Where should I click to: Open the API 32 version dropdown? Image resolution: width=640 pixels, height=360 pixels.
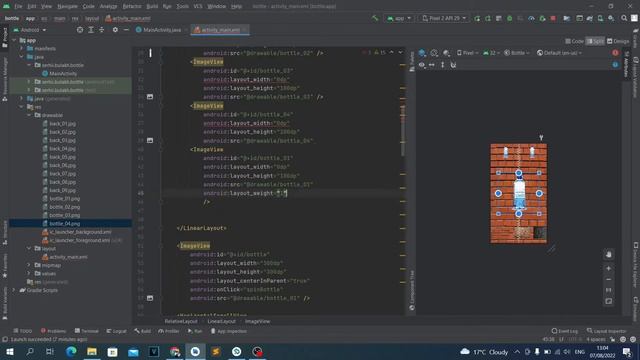point(491,53)
